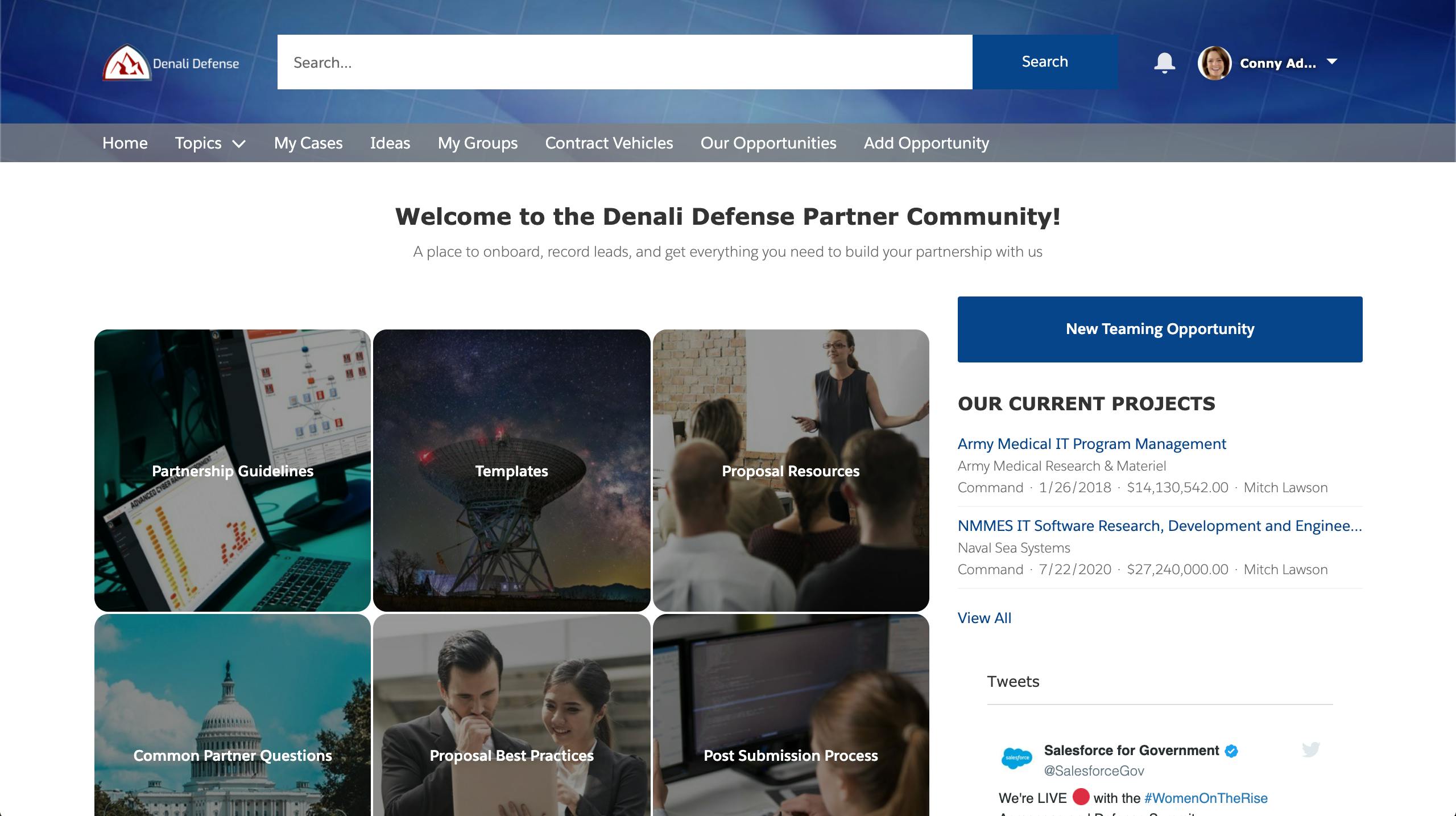Go to My Cases tab
This screenshot has height=816, width=1456.
click(308, 143)
